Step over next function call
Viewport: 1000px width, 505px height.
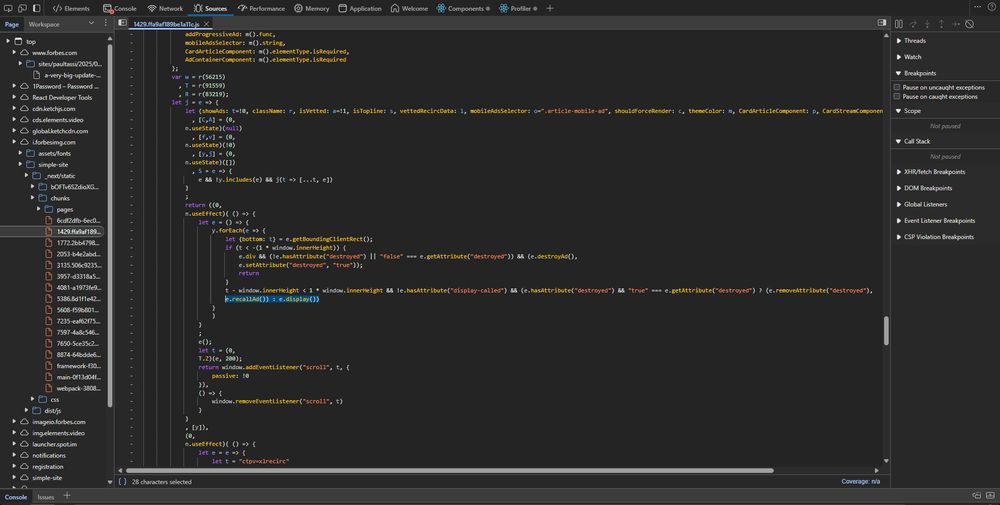click(x=913, y=24)
